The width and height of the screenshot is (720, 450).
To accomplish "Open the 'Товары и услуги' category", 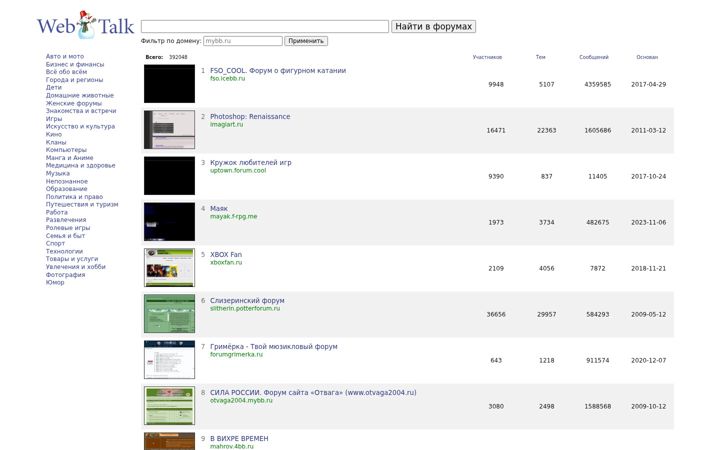I will (72, 259).
